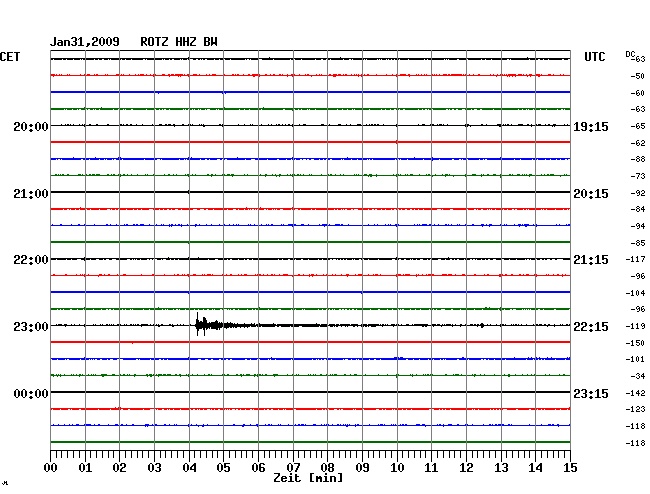Viewport: 650px width, 494px height.
Task: Select the station label ROTZ HHZ BW
Action: (x=179, y=42)
